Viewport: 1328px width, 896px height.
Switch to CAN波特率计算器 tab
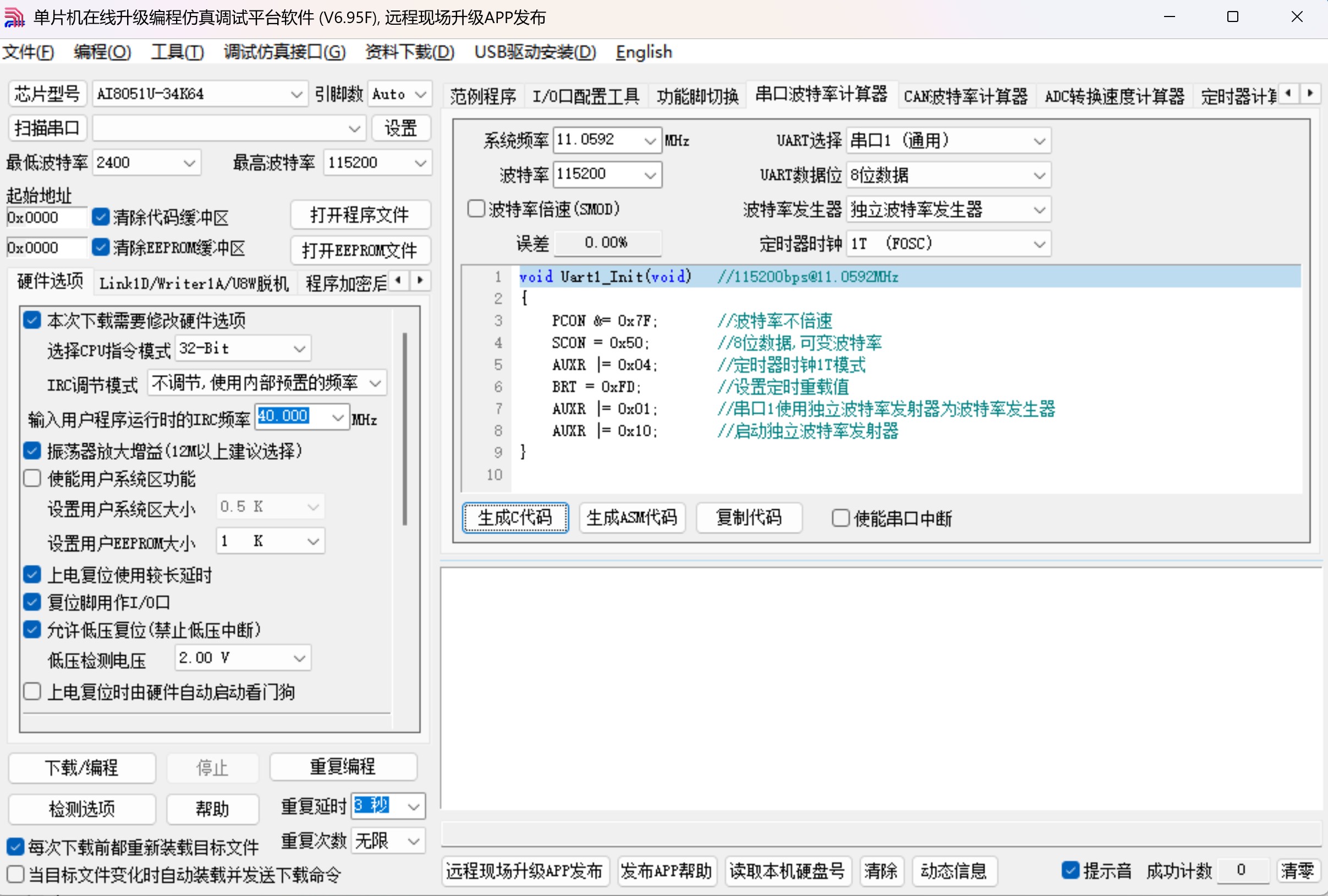pyautogui.click(x=965, y=96)
